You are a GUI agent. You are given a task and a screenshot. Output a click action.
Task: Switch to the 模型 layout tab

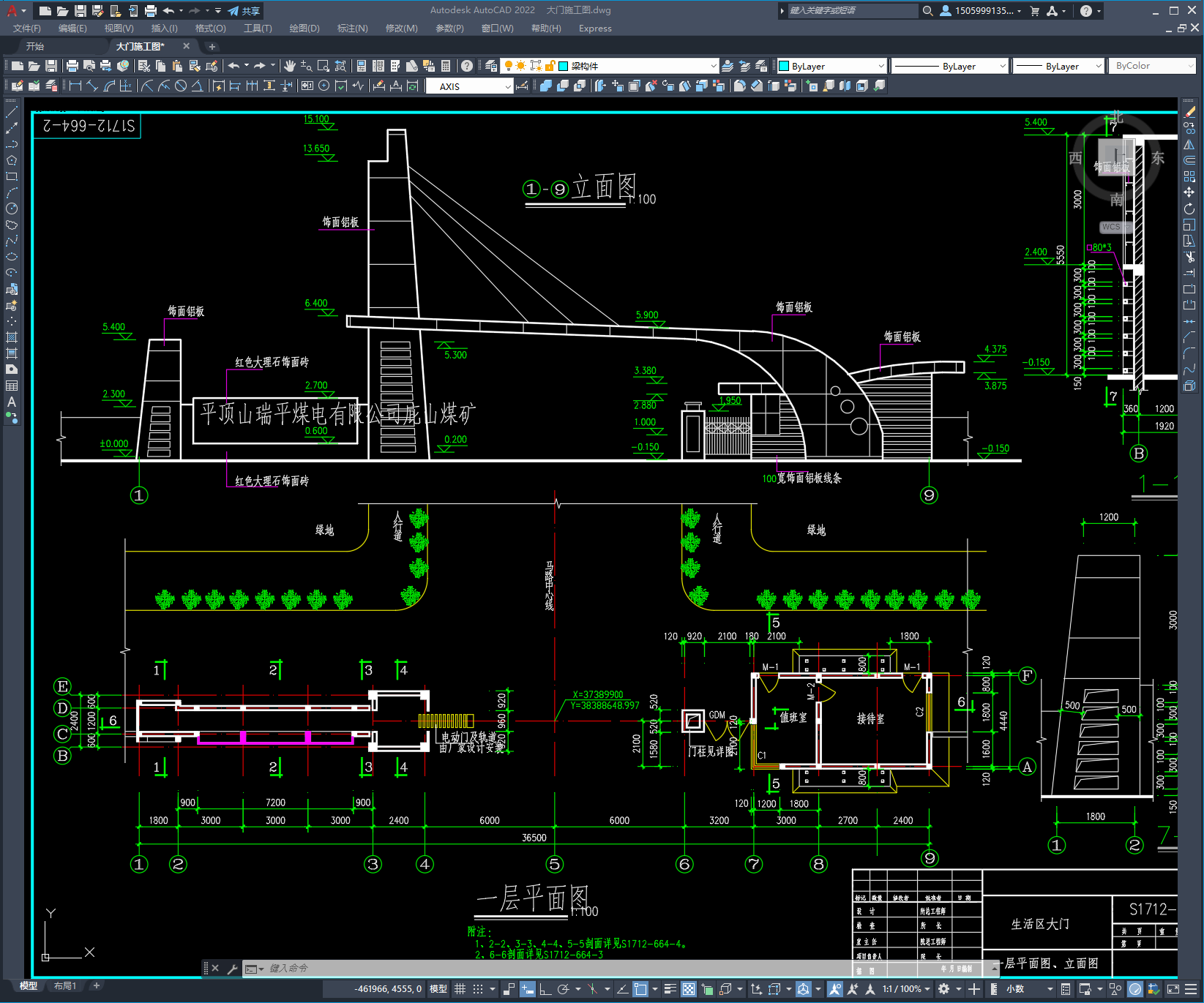pos(28,985)
